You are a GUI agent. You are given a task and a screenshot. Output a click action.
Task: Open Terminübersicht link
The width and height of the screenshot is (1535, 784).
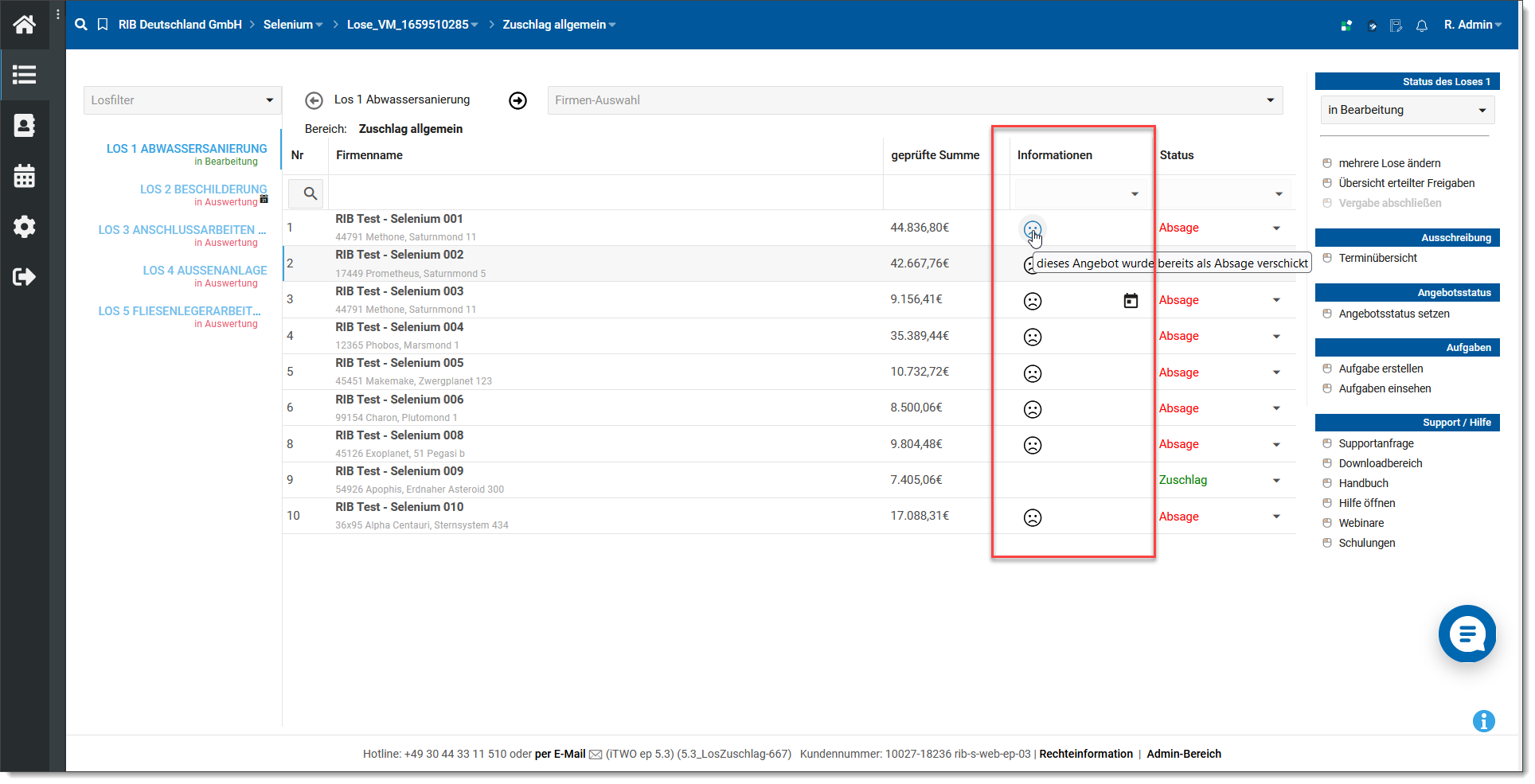[1377, 258]
